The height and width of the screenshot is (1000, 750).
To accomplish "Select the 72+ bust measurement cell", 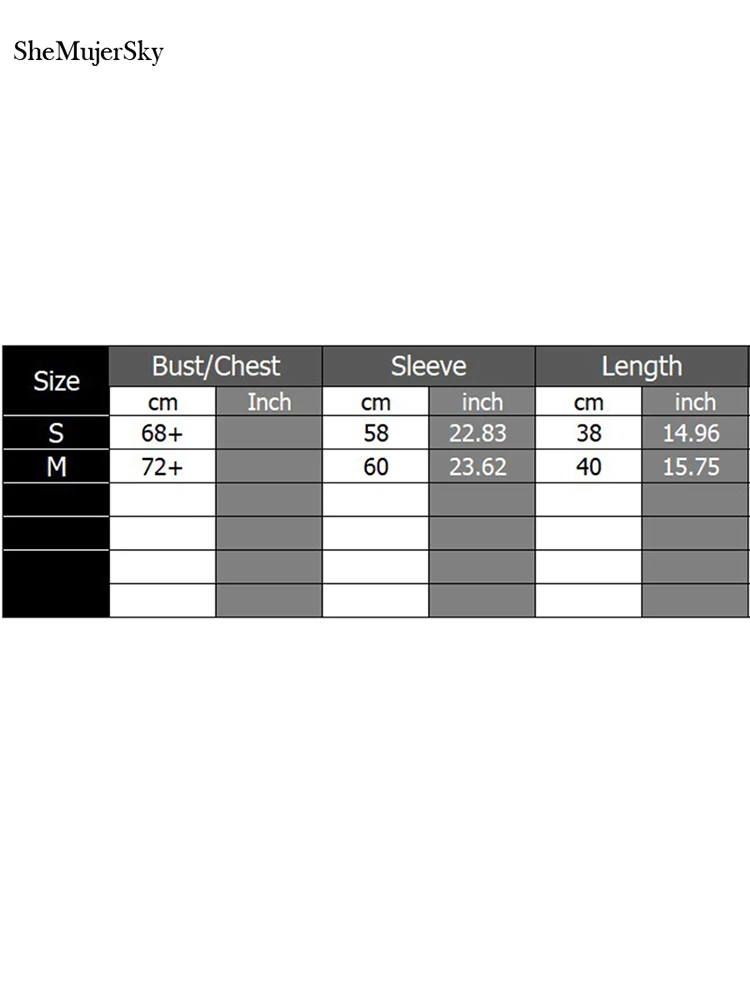I will 162,466.
